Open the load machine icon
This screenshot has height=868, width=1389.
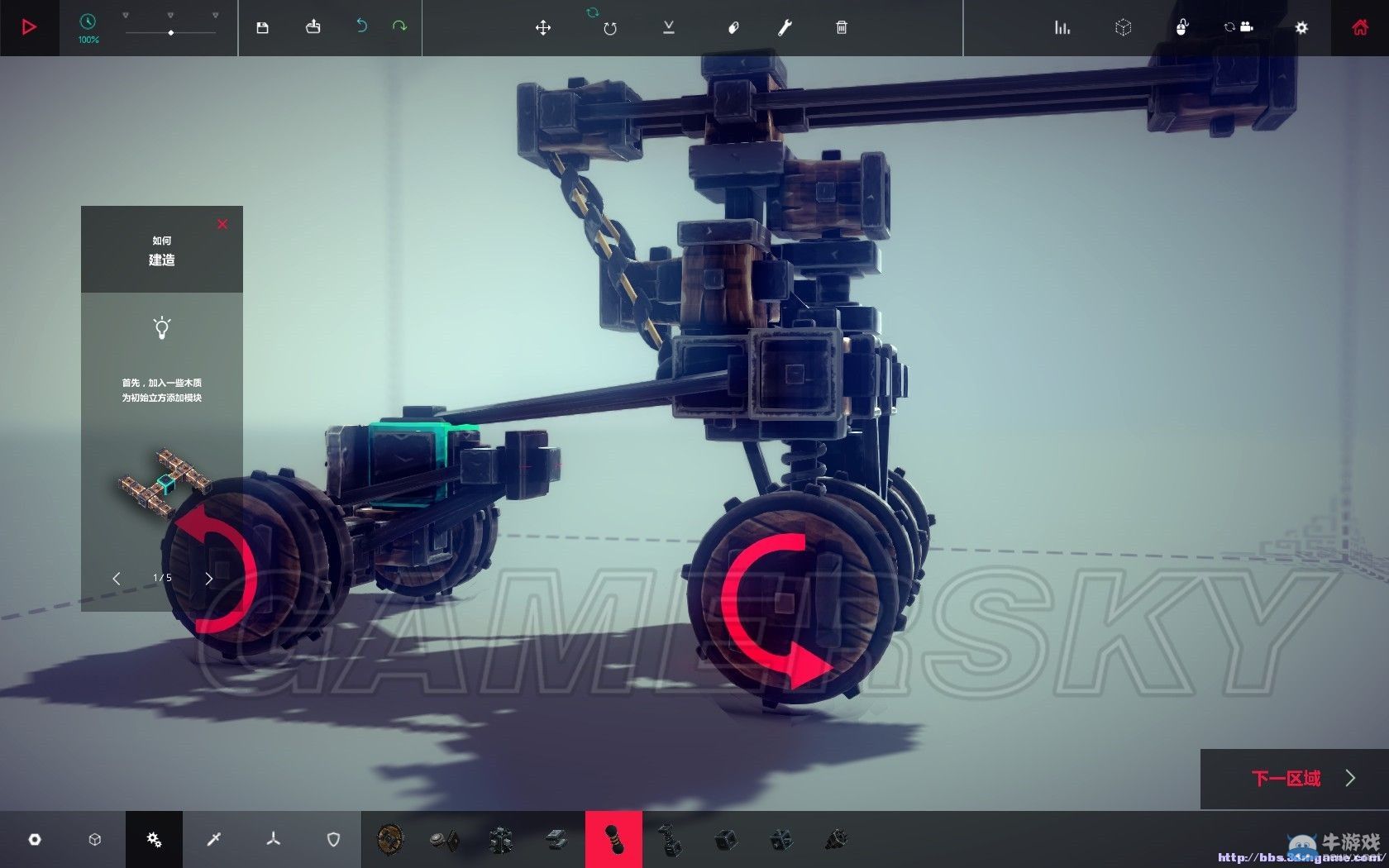313,27
